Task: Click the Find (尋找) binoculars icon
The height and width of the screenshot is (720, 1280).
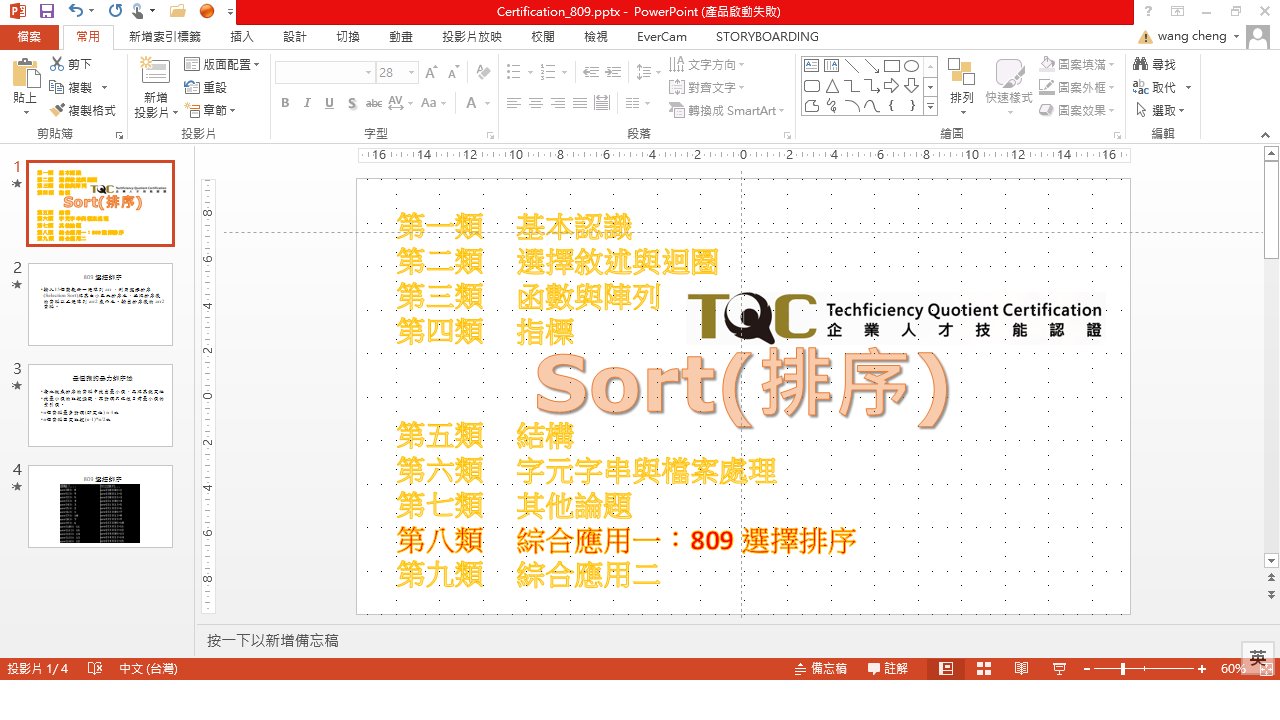Action: 1141,64
